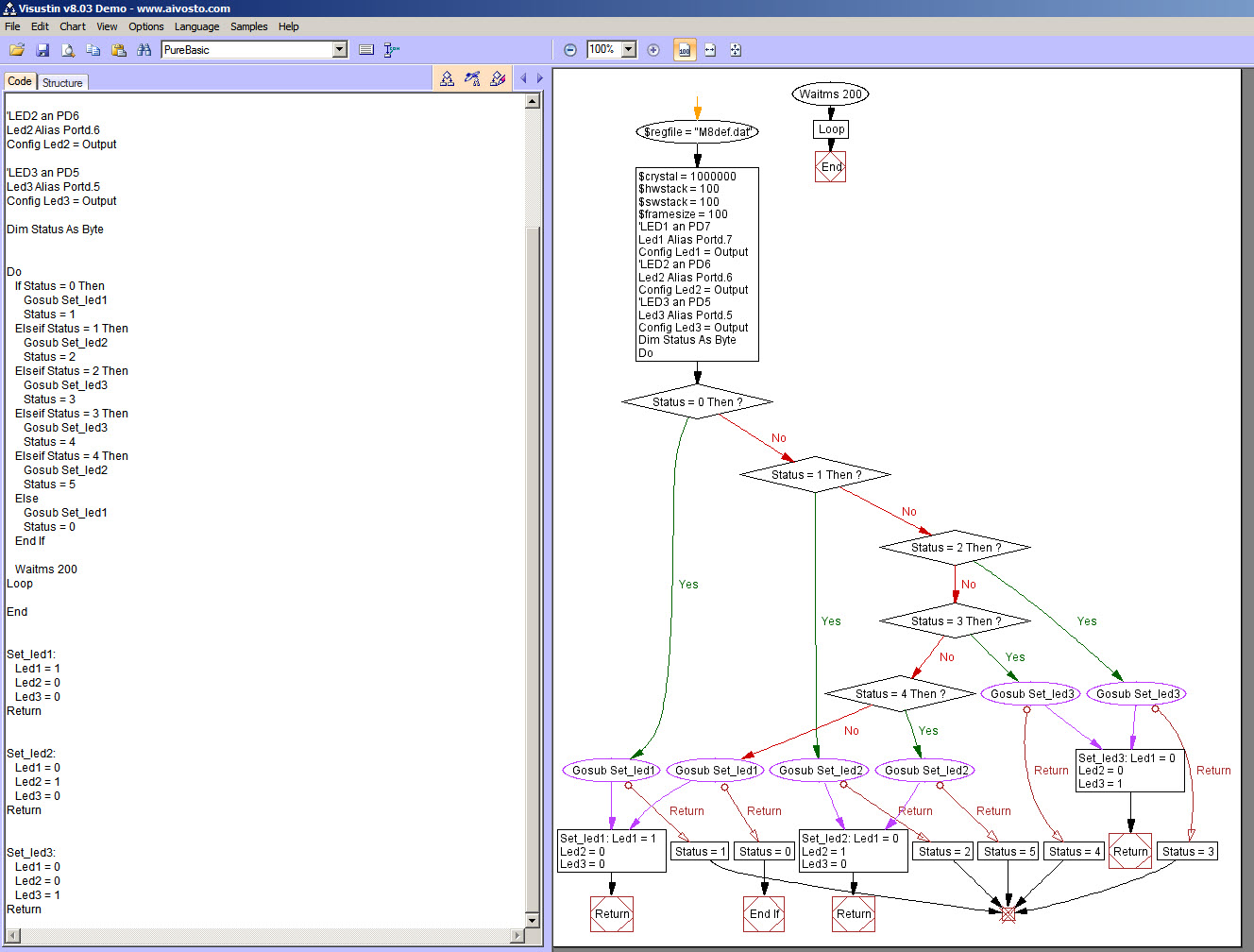Toggle the 100% actual size view button
1254x952 pixels.
685,50
